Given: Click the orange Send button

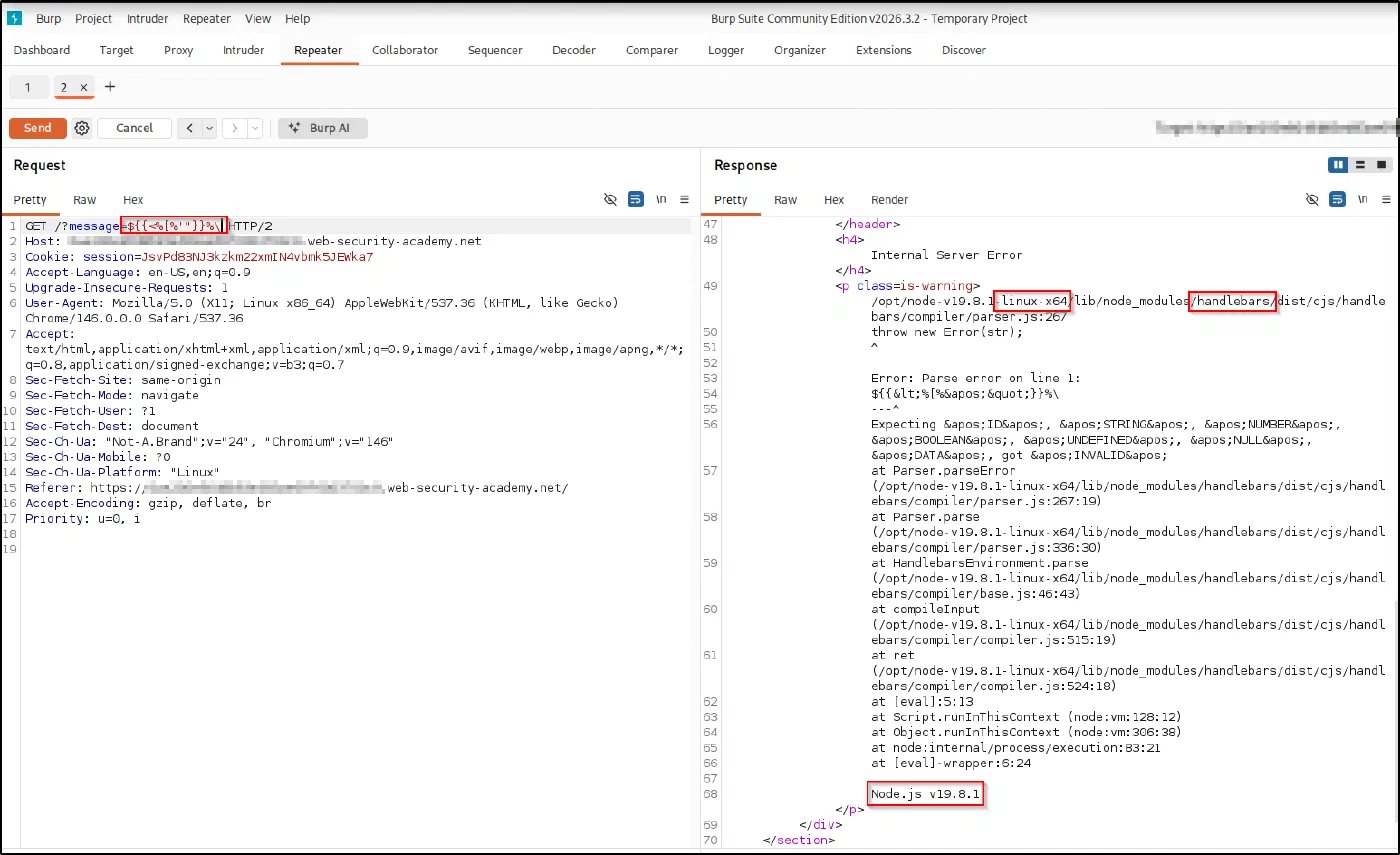Looking at the screenshot, I should 38,128.
